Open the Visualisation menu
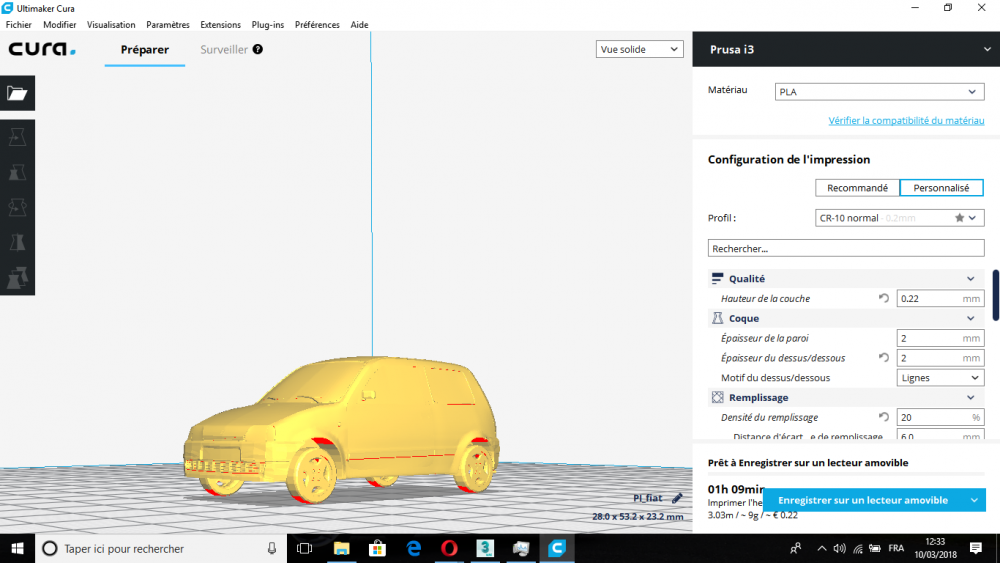The width and height of the screenshot is (1000, 563). pos(111,24)
